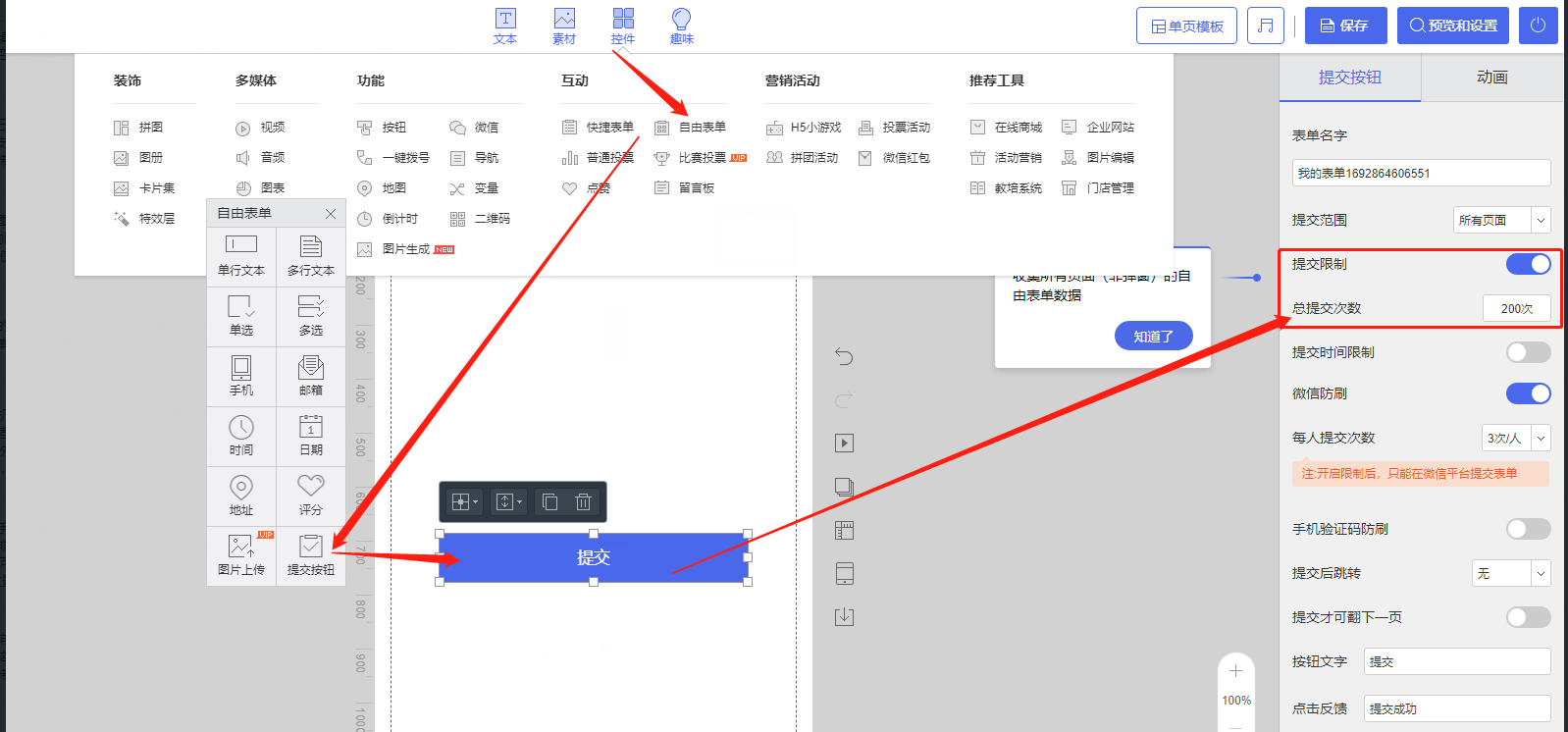Select 拼图 from the 装饰 menu

coord(138,128)
